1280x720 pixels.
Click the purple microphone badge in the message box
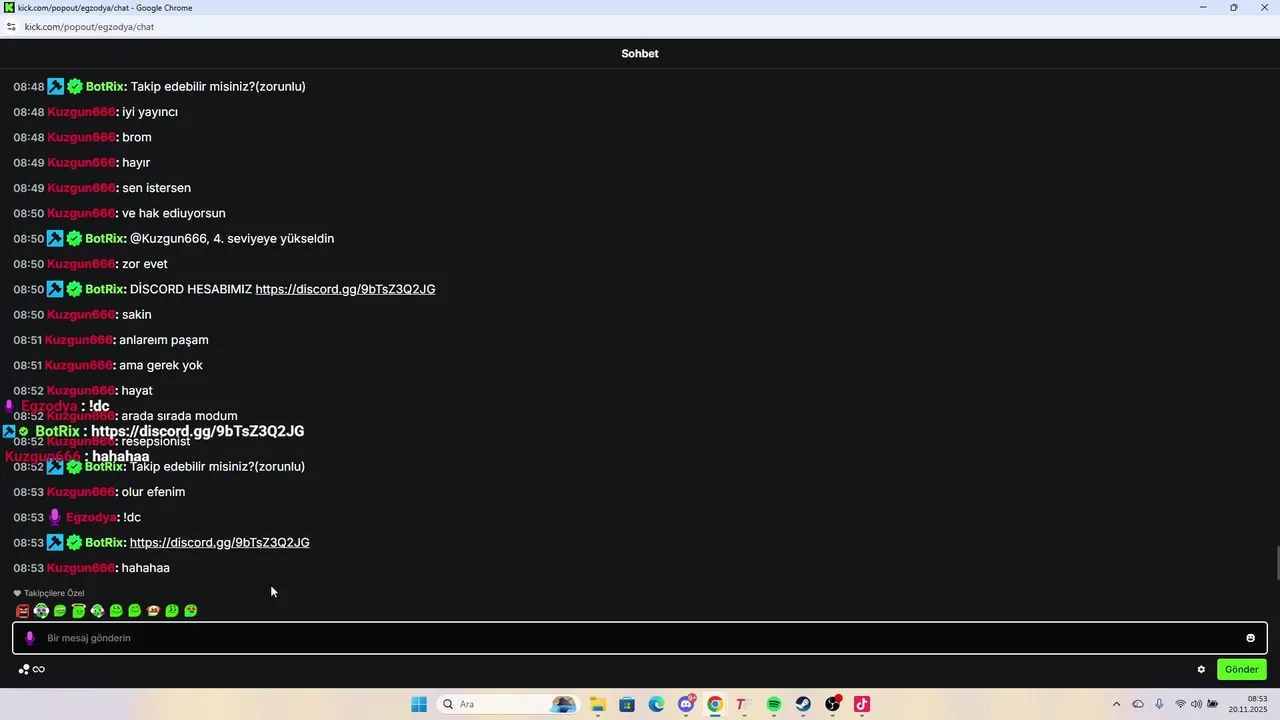(x=30, y=638)
